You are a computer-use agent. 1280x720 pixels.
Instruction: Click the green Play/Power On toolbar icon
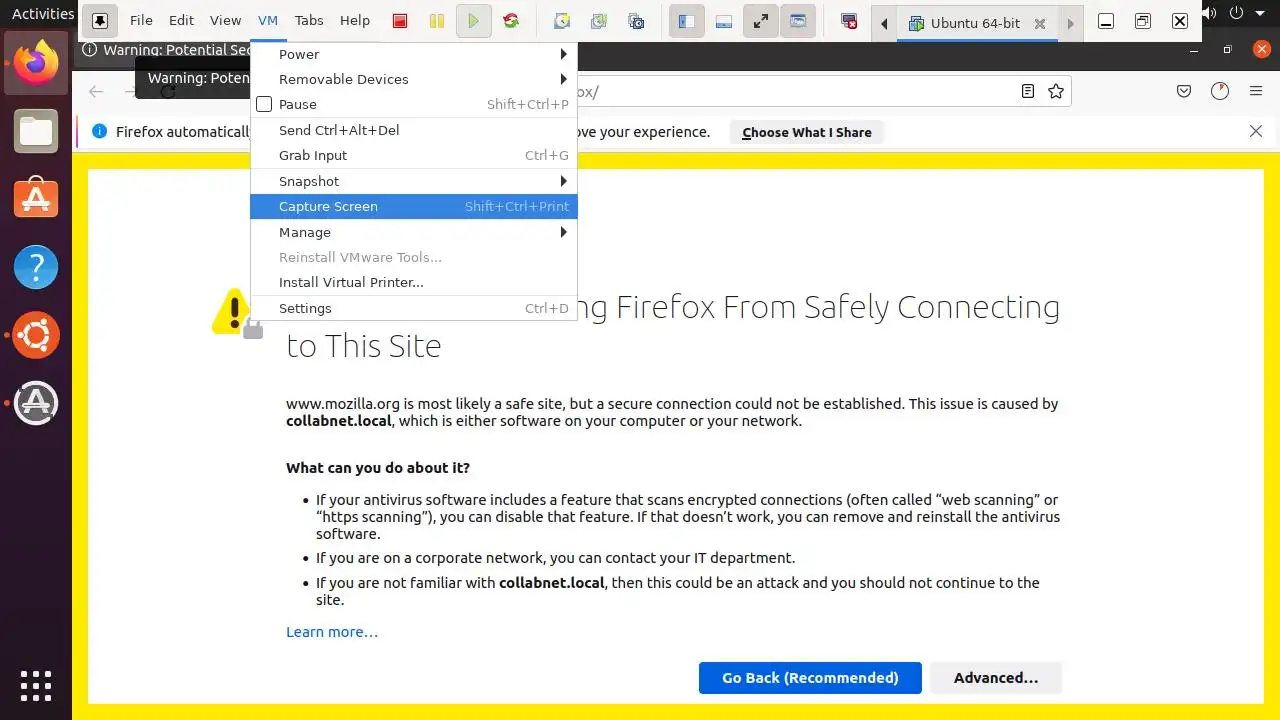(x=474, y=21)
